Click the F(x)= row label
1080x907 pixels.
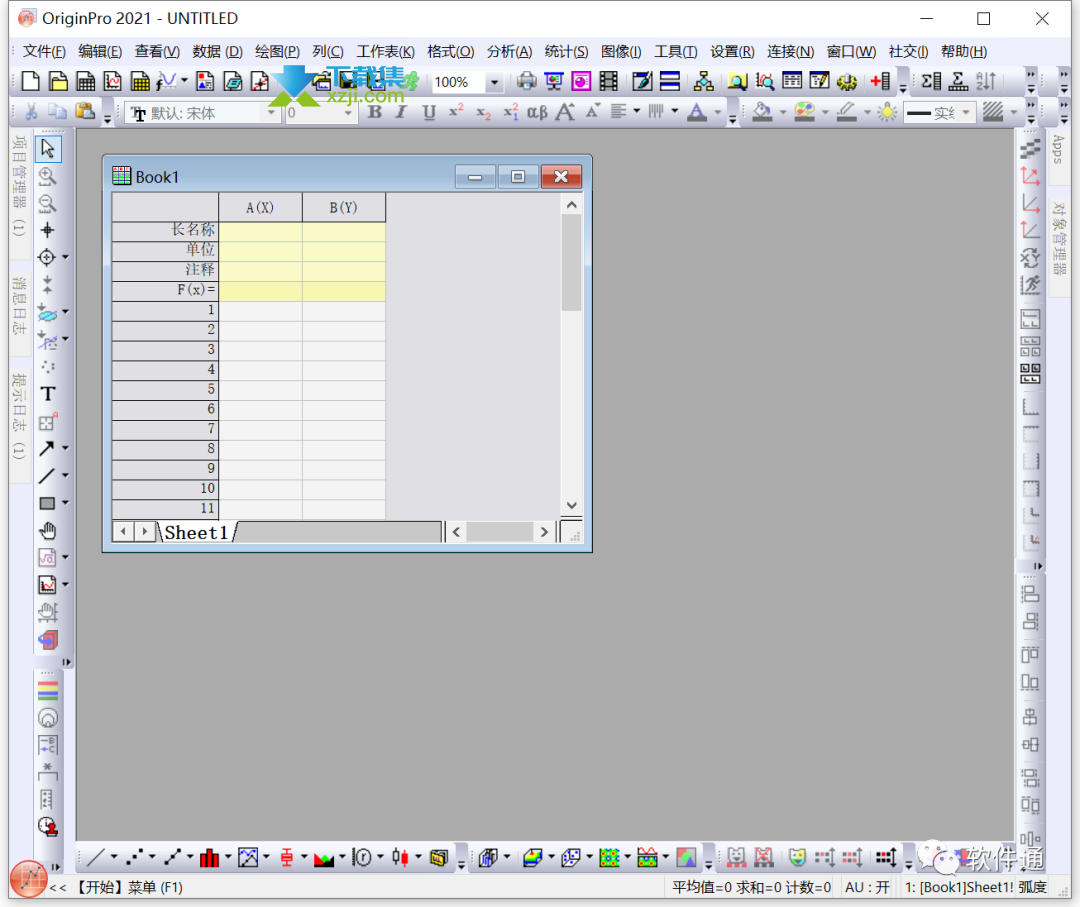coord(165,290)
